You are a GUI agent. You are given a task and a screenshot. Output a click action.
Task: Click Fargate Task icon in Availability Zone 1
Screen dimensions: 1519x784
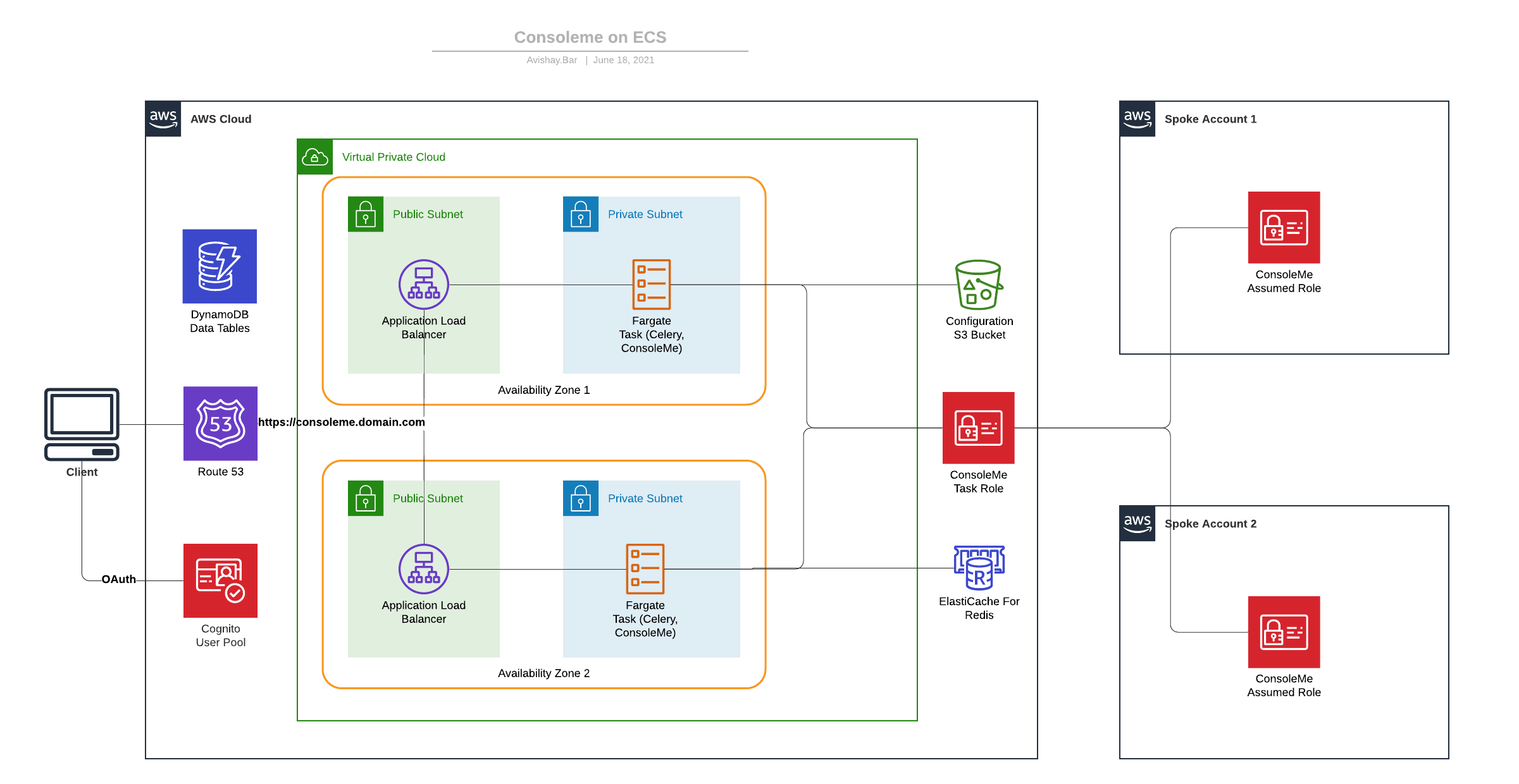[652, 285]
